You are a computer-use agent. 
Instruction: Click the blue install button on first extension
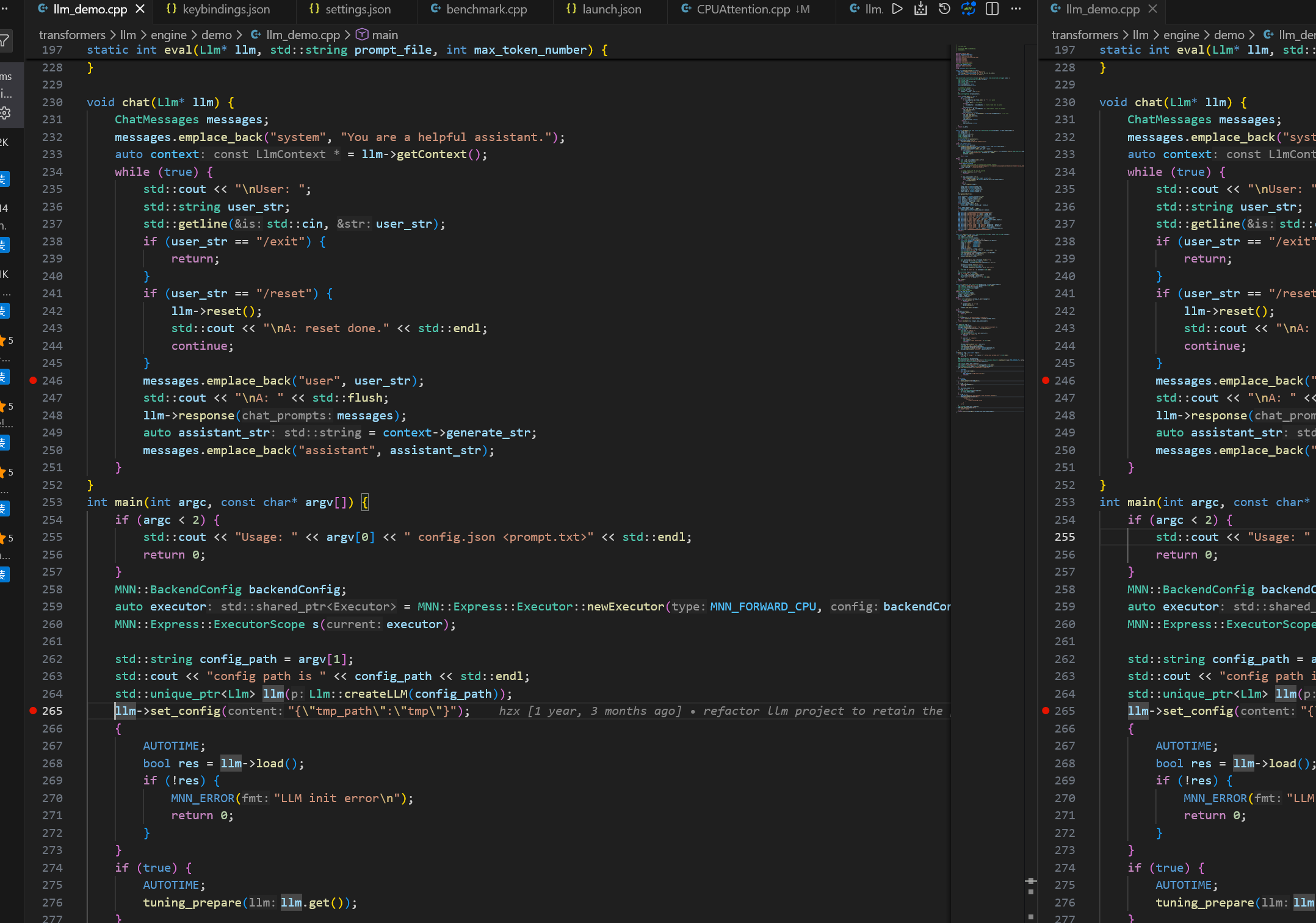point(4,179)
